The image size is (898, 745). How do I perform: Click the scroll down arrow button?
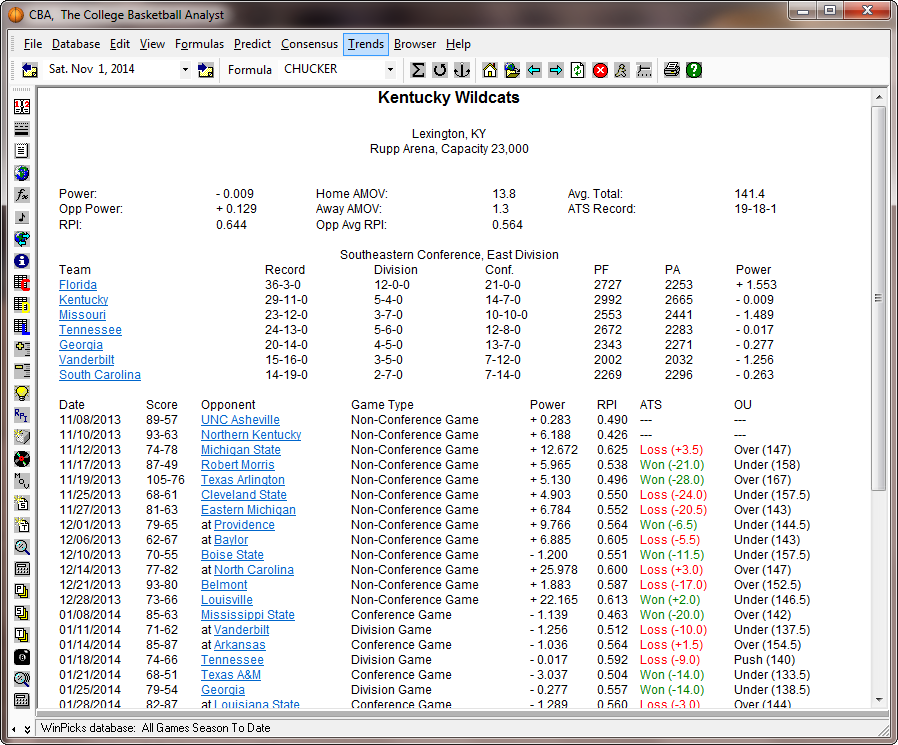point(879,700)
